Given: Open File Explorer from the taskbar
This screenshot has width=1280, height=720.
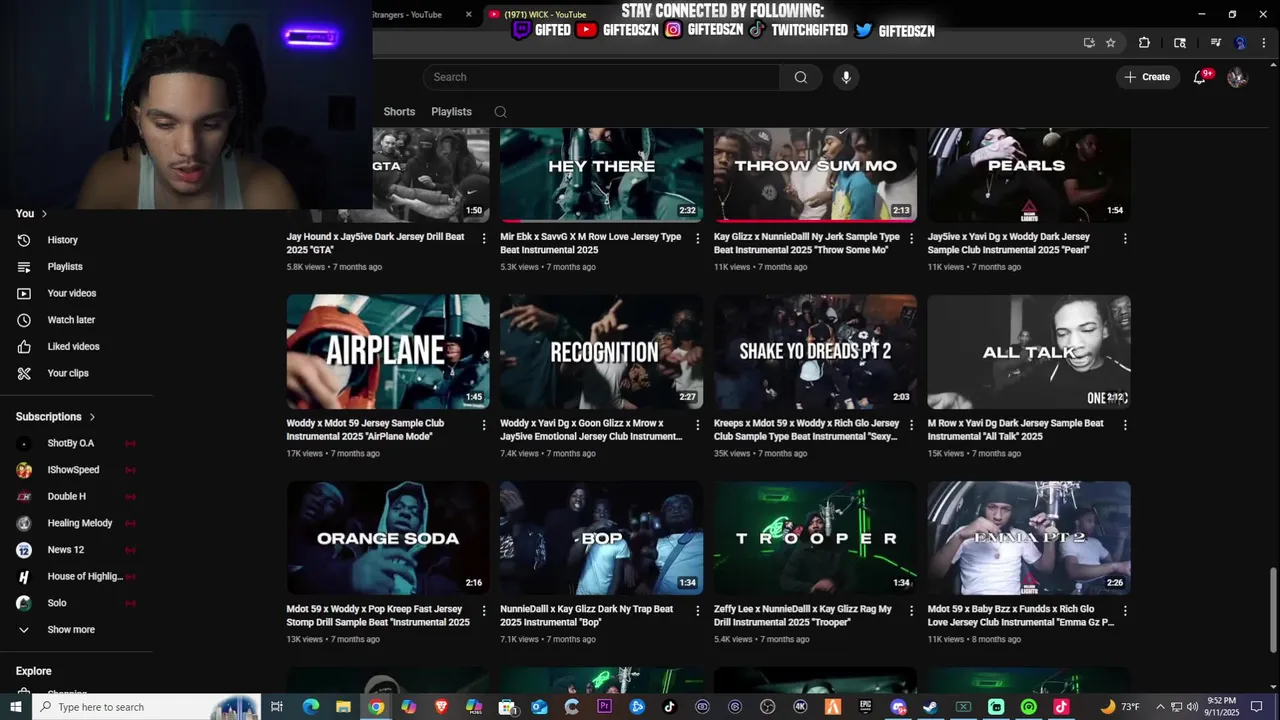Looking at the screenshot, I should [x=343, y=707].
